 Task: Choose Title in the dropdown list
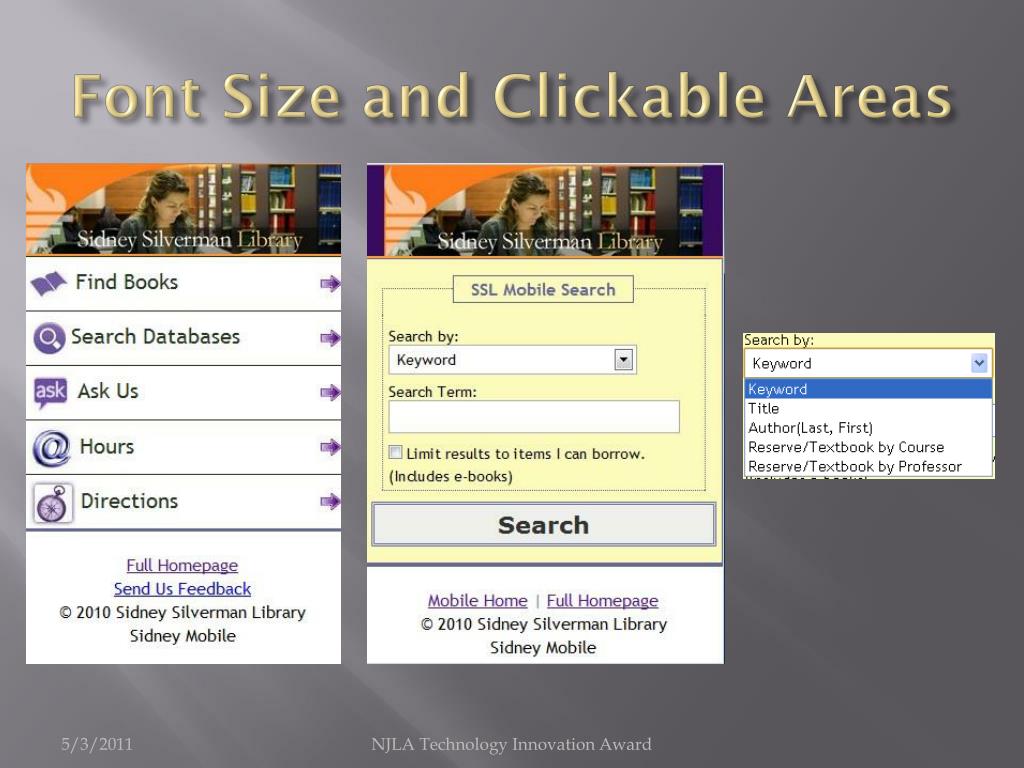click(868, 408)
